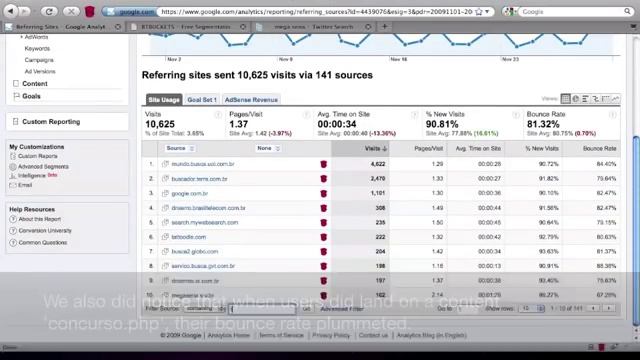Select the Referring Sites Google Analytics browser tab
This screenshot has height=360, width=640.
click(63, 27)
